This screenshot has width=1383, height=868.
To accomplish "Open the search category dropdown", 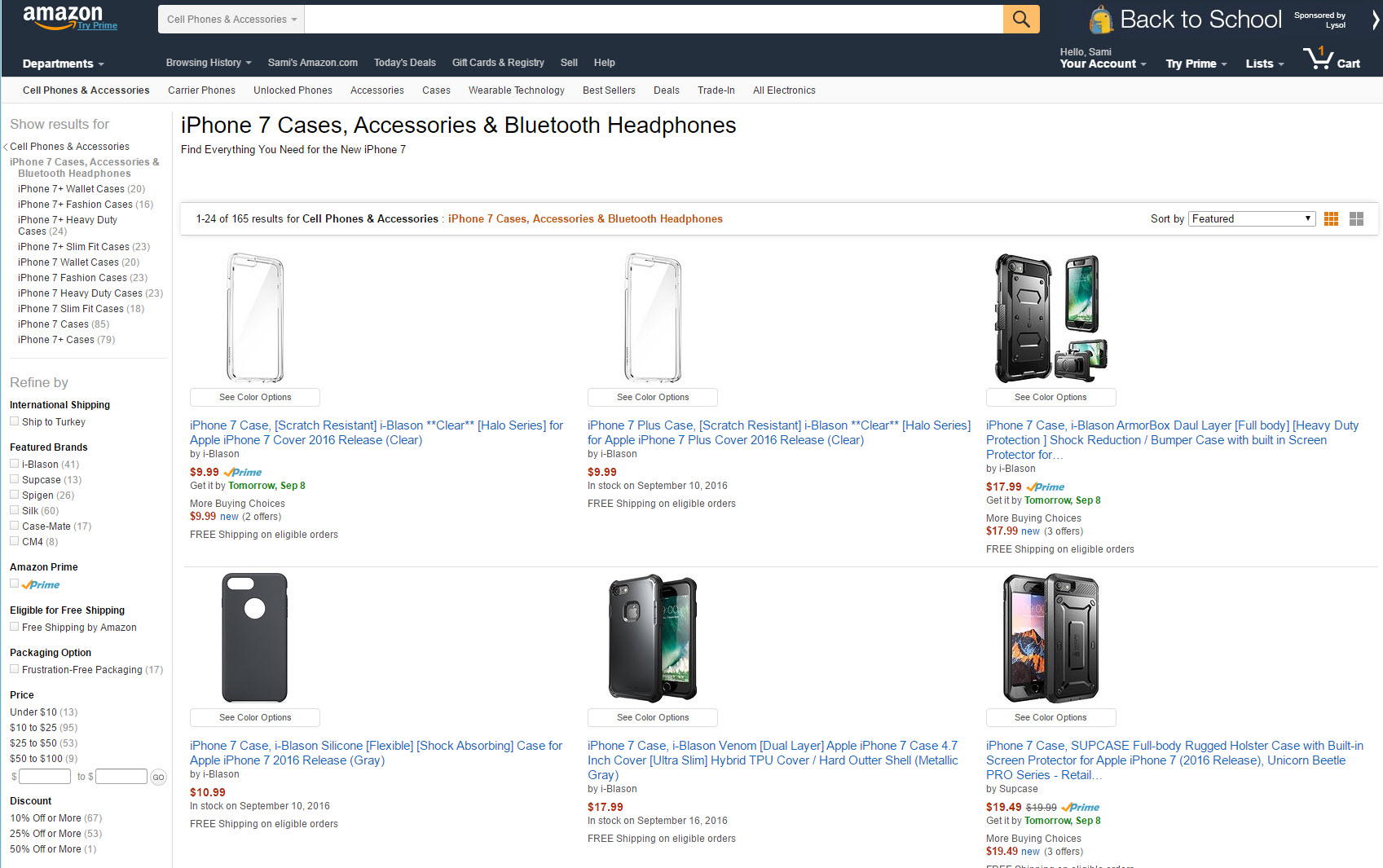I will tap(231, 20).
